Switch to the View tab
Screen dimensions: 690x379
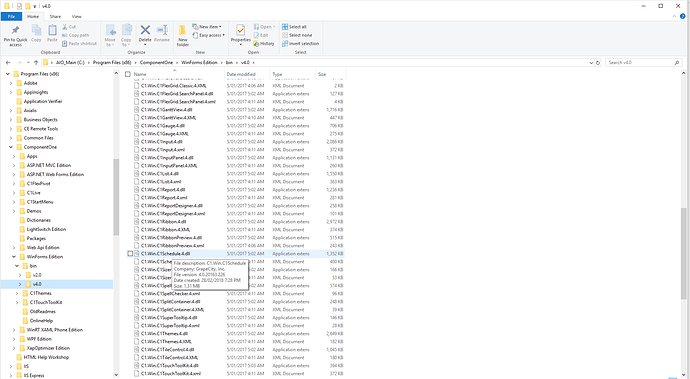tap(77, 16)
